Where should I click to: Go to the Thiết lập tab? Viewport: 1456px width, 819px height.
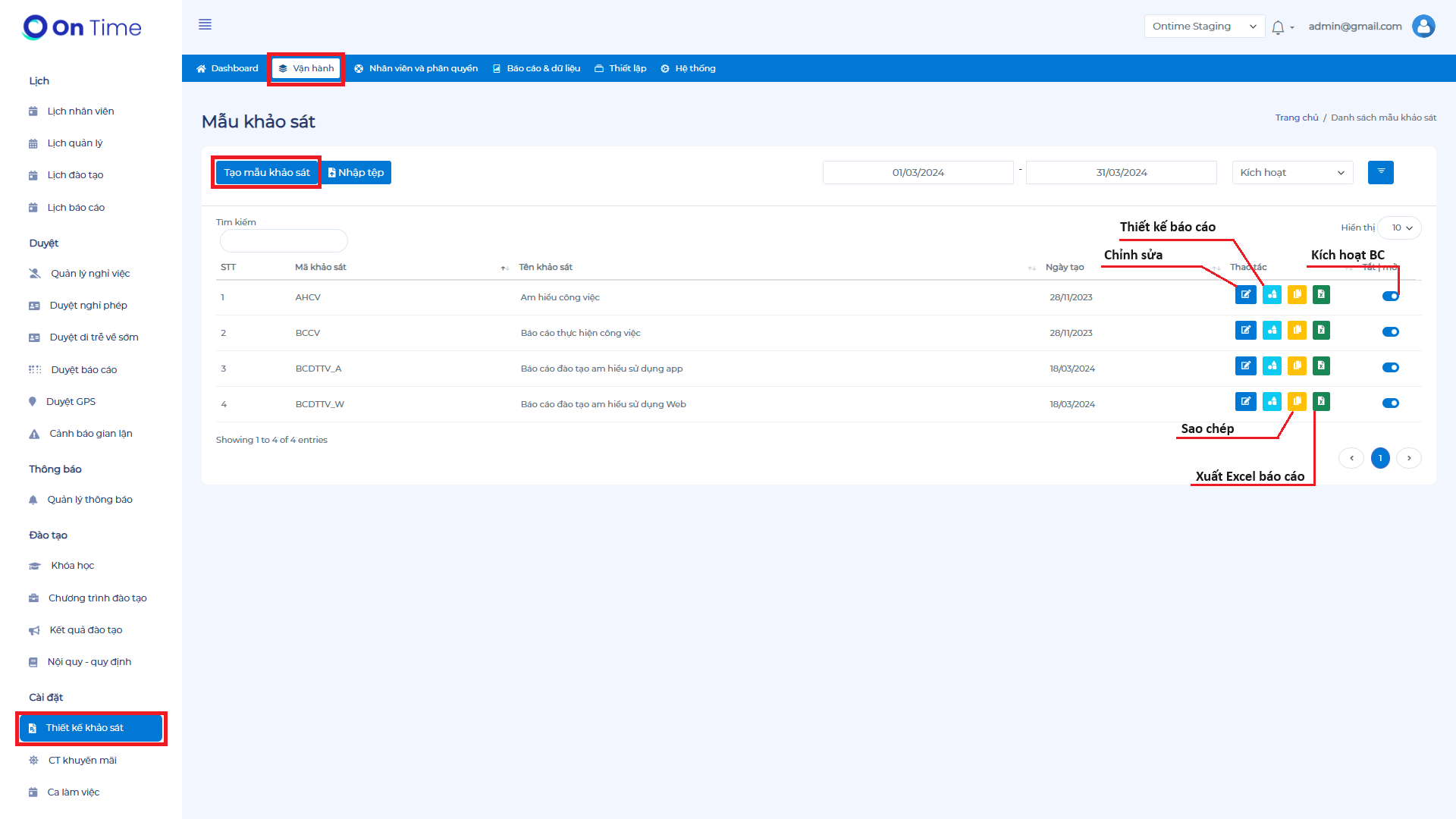[620, 68]
